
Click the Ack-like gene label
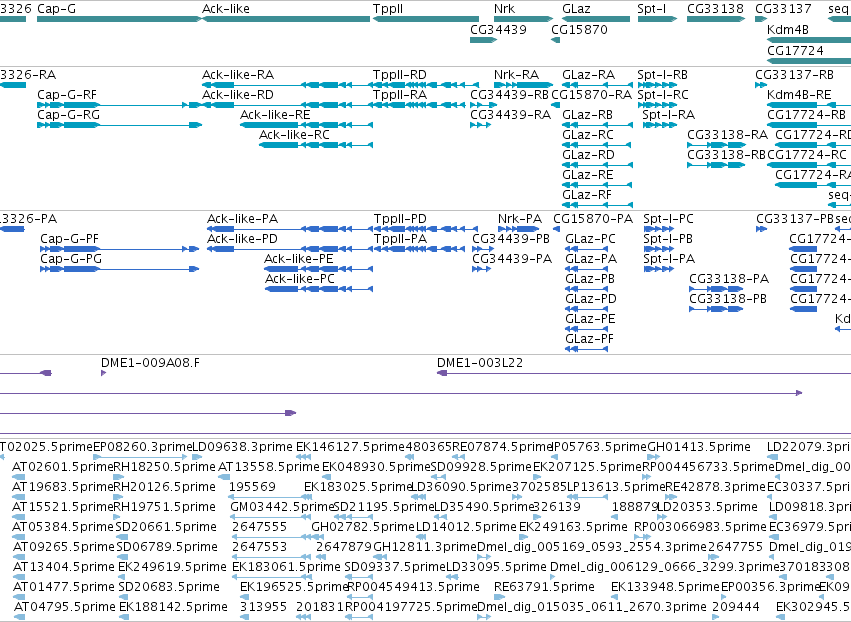coord(226,9)
